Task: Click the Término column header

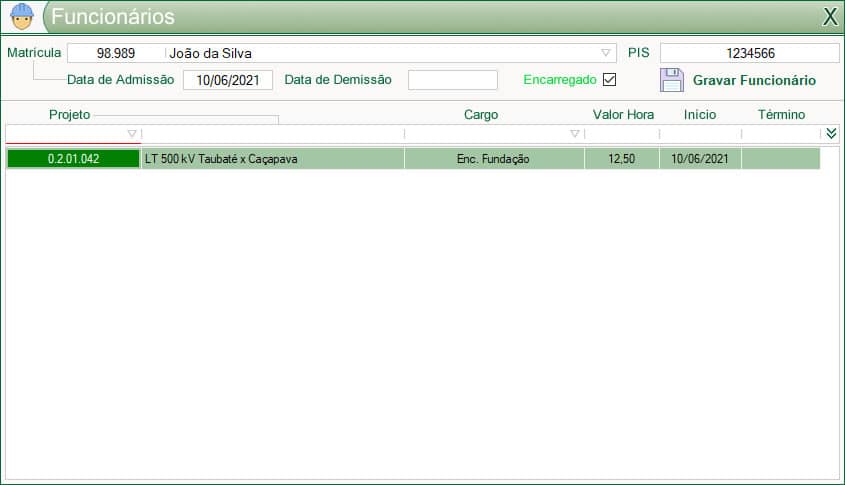Action: click(781, 115)
